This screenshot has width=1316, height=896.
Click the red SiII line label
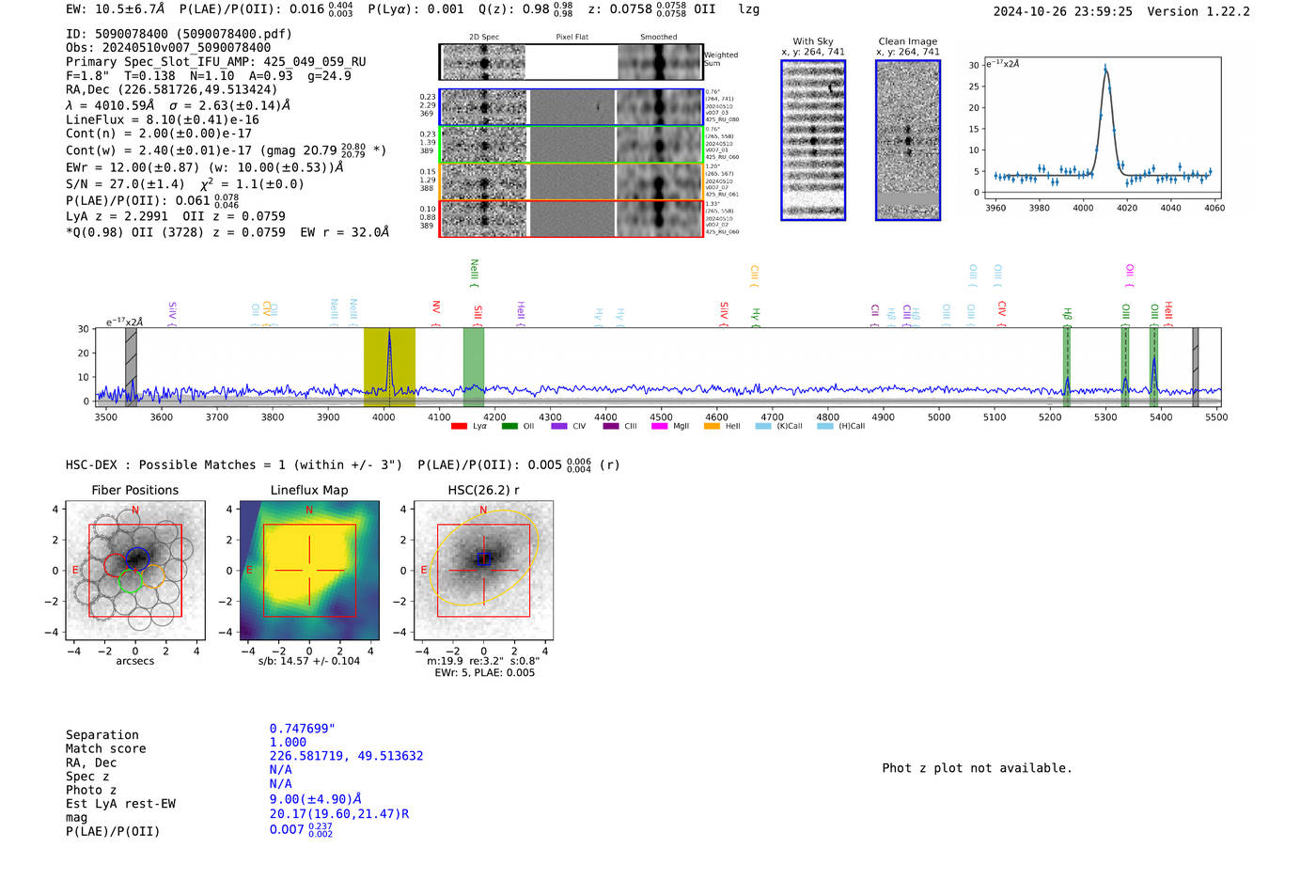coord(478,314)
